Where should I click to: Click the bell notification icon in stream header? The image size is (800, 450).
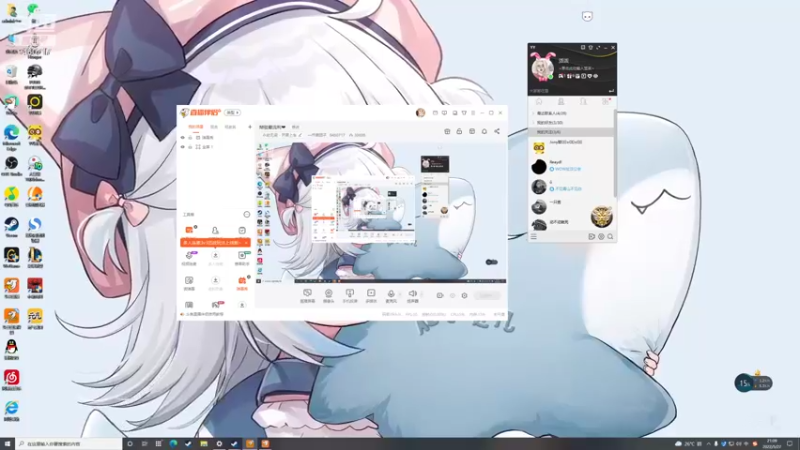484,132
